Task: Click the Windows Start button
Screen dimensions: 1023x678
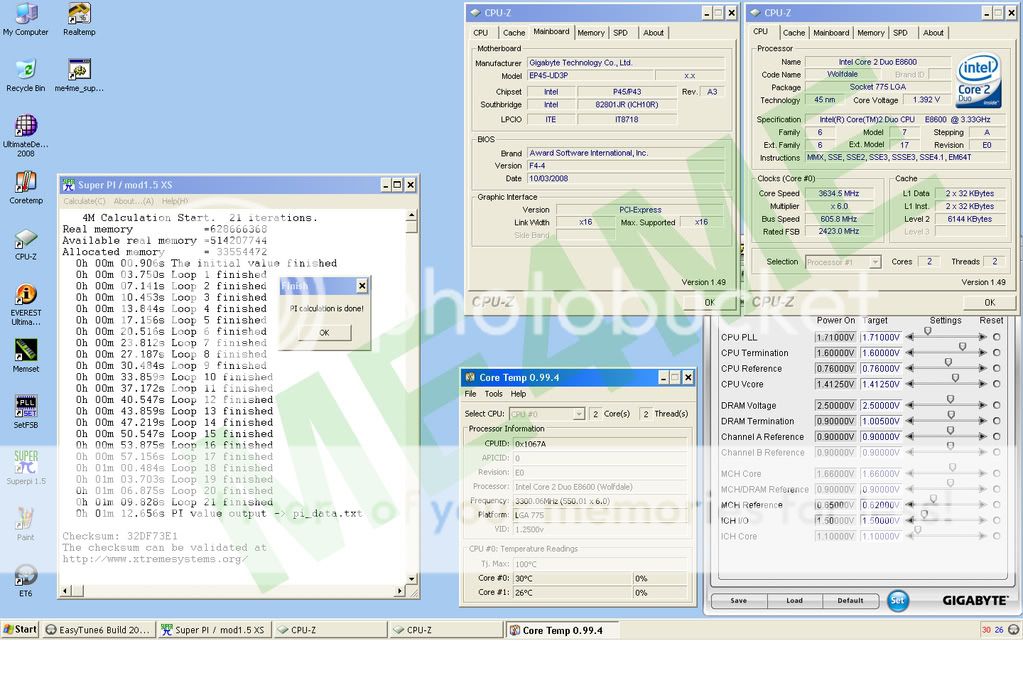Action: click(20, 630)
